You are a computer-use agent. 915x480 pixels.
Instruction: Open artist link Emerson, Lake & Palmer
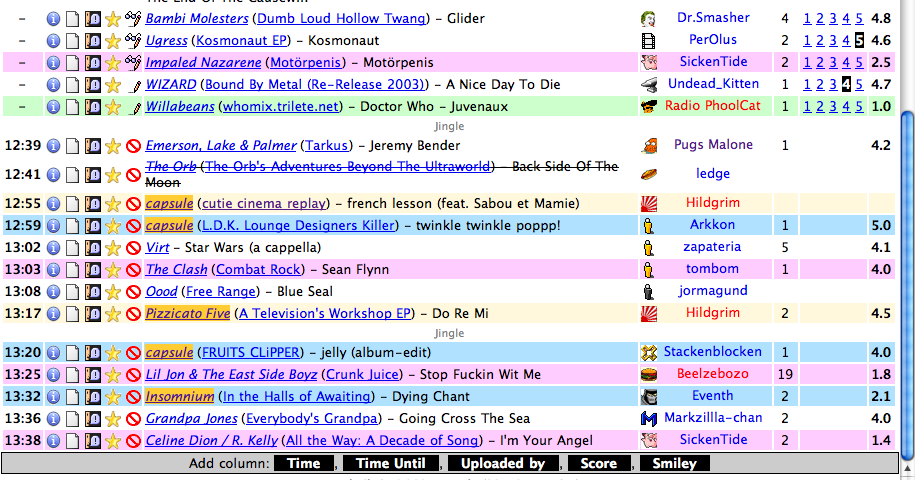click(221, 145)
